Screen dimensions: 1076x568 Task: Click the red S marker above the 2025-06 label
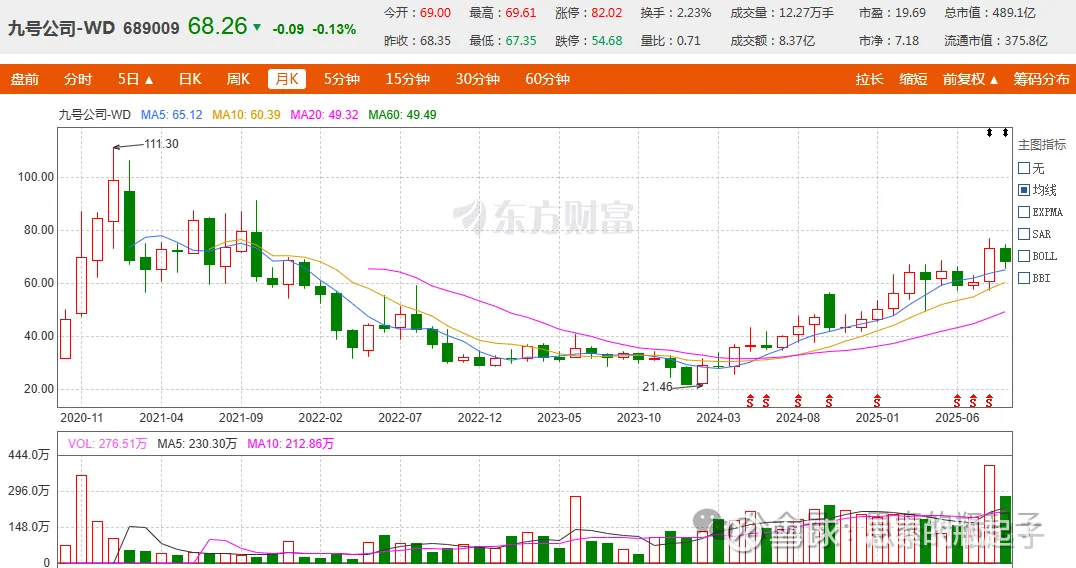[957, 401]
